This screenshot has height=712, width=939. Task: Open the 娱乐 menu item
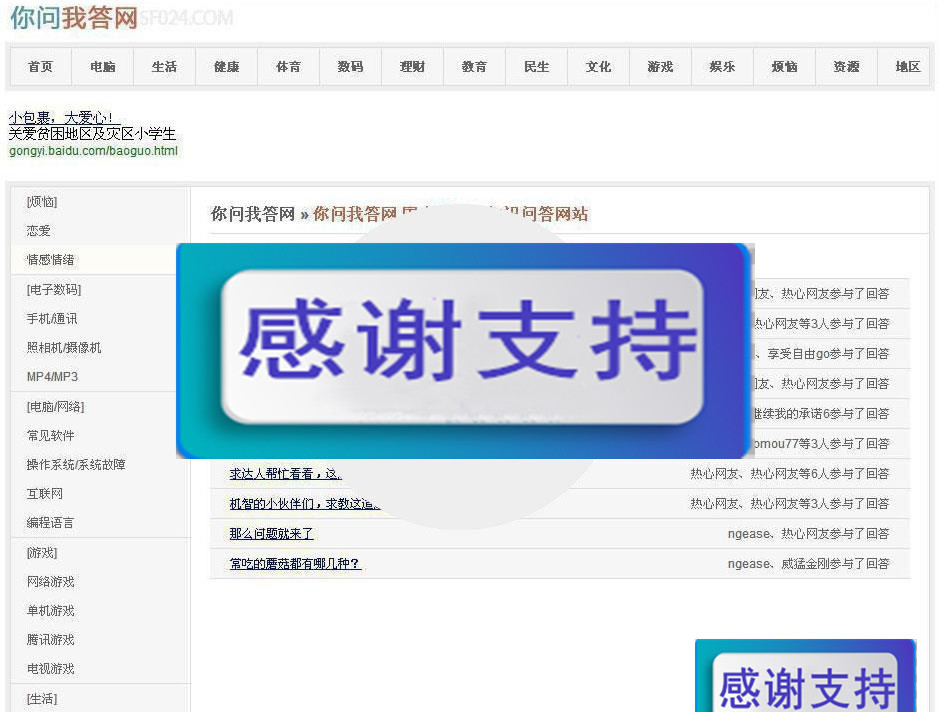[722, 67]
